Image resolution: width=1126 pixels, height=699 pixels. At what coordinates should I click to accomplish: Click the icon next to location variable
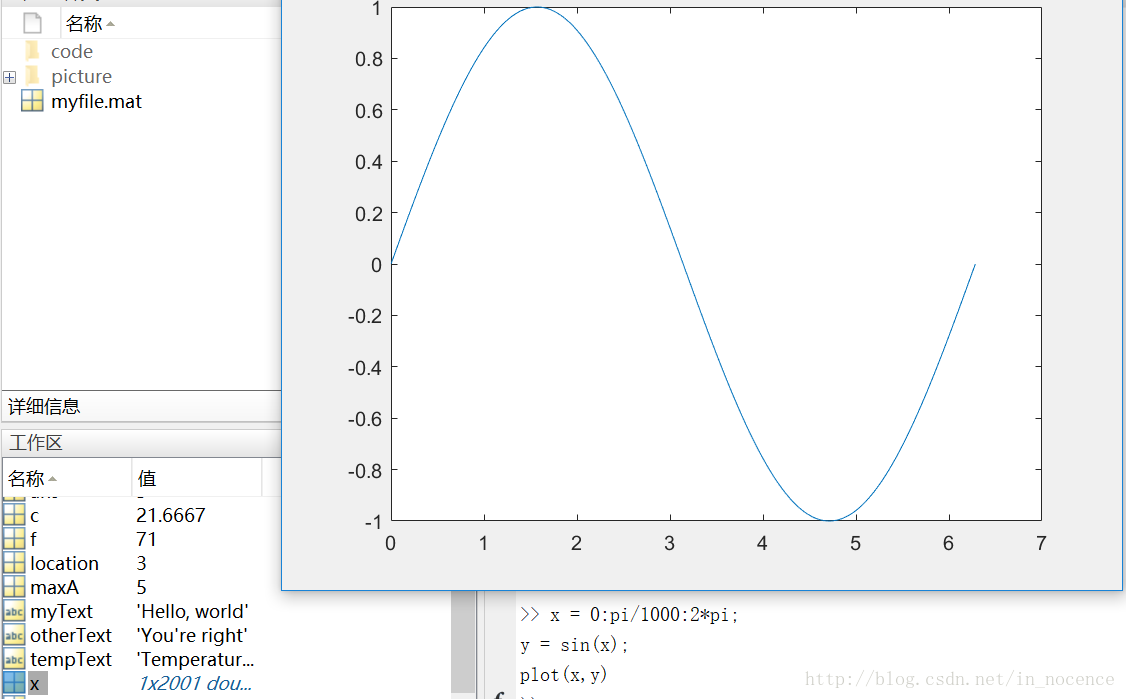point(13,563)
